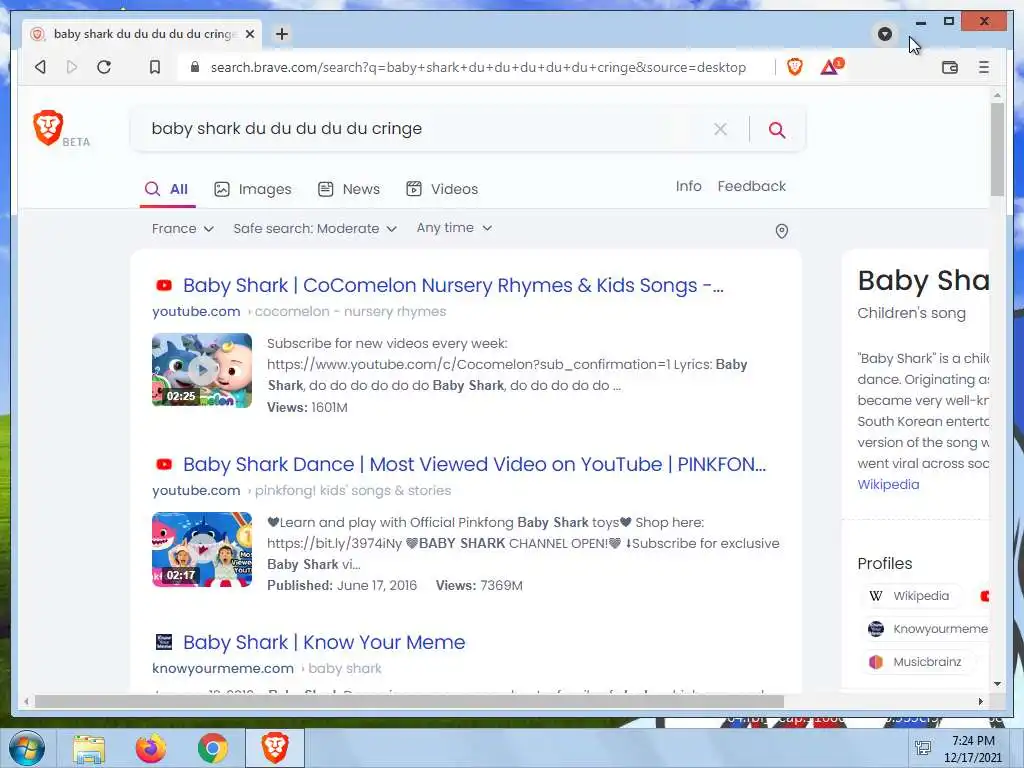Open the Info link
This screenshot has width=1024, height=768.
point(688,186)
